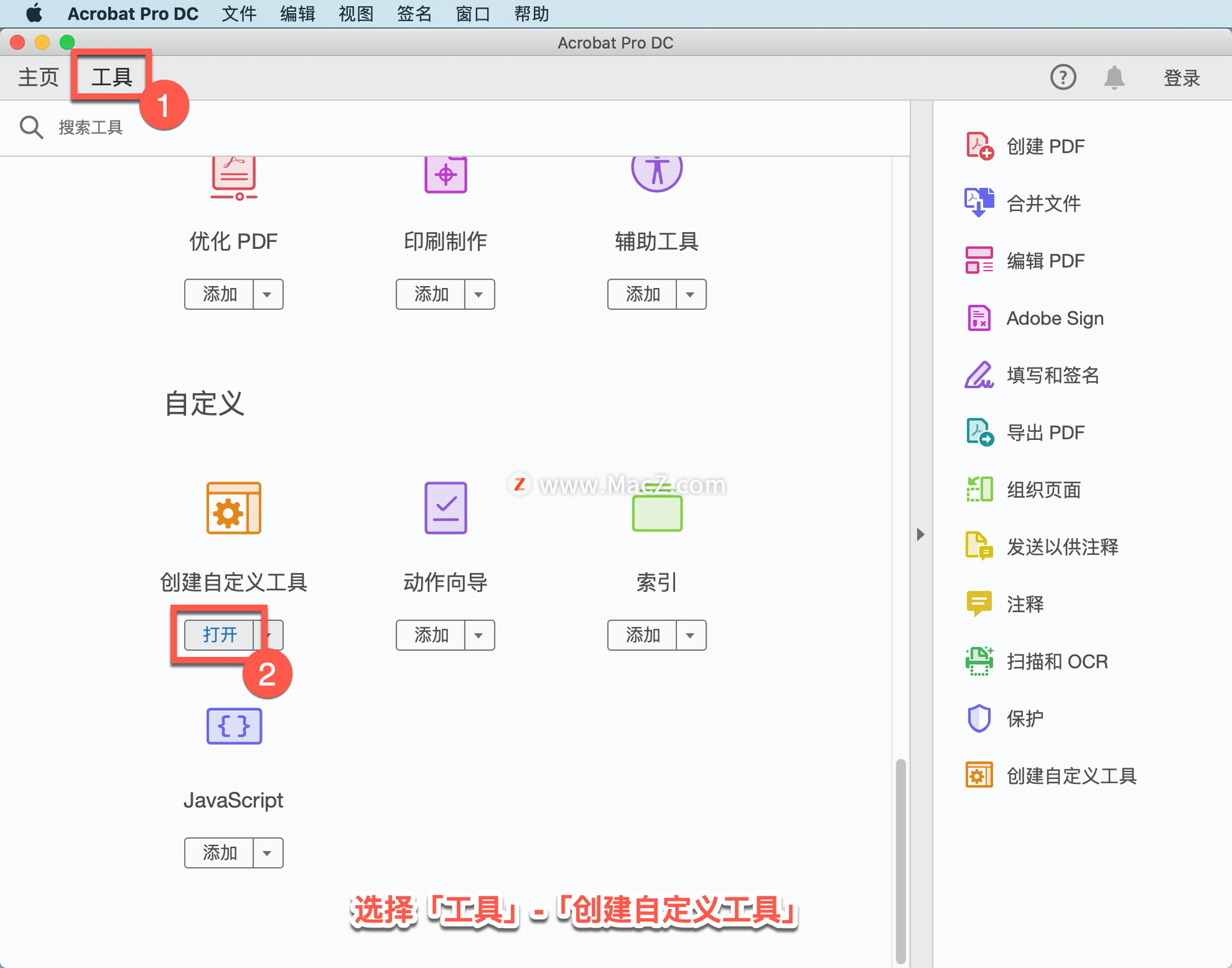Select 保护 protect tool in sidebar
This screenshot has width=1232, height=968.
[1005, 718]
